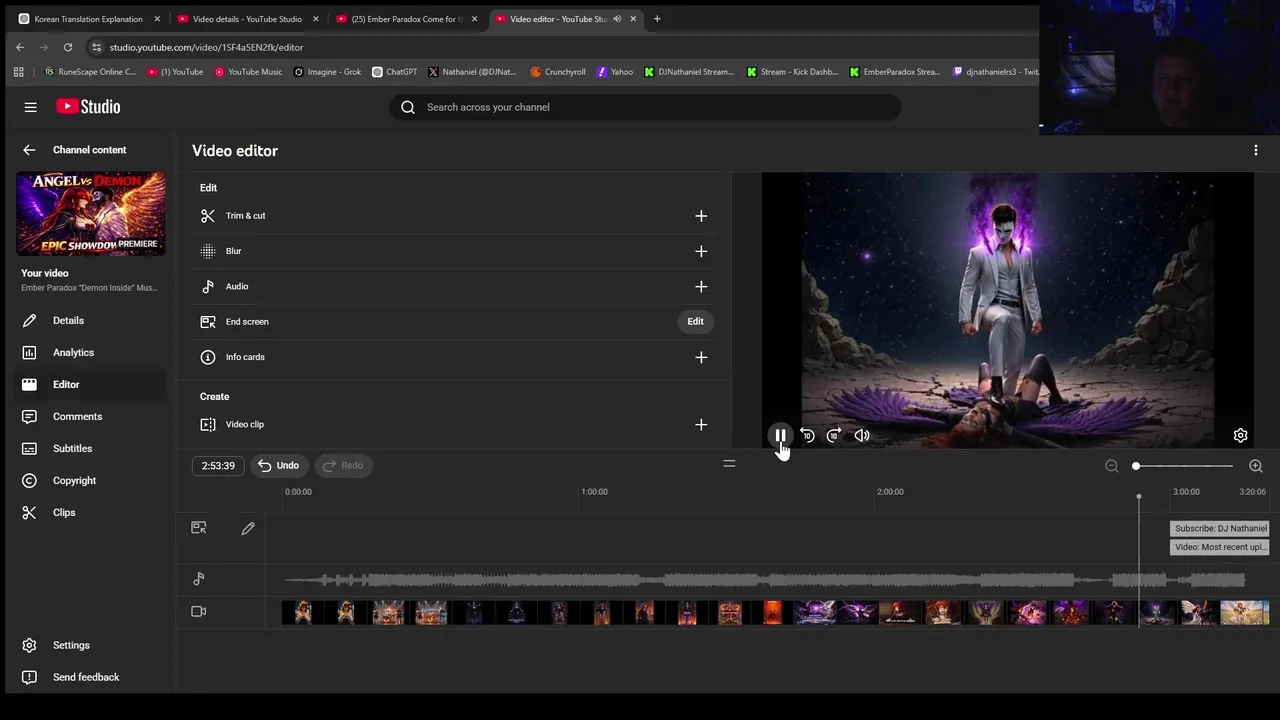Select Subscribe: DJ Nathaniel end screen element

click(1220, 528)
